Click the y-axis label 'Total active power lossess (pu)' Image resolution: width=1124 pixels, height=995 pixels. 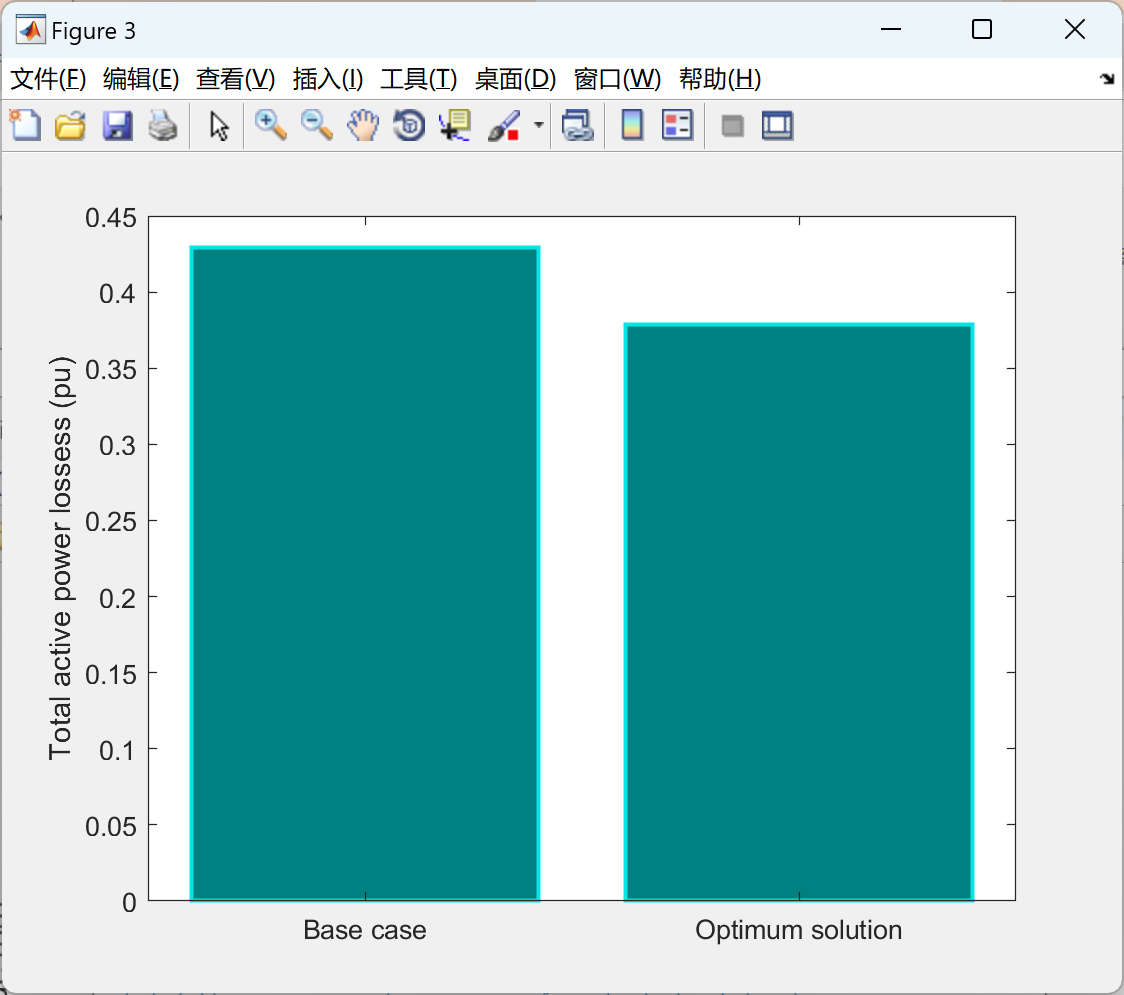(61, 558)
